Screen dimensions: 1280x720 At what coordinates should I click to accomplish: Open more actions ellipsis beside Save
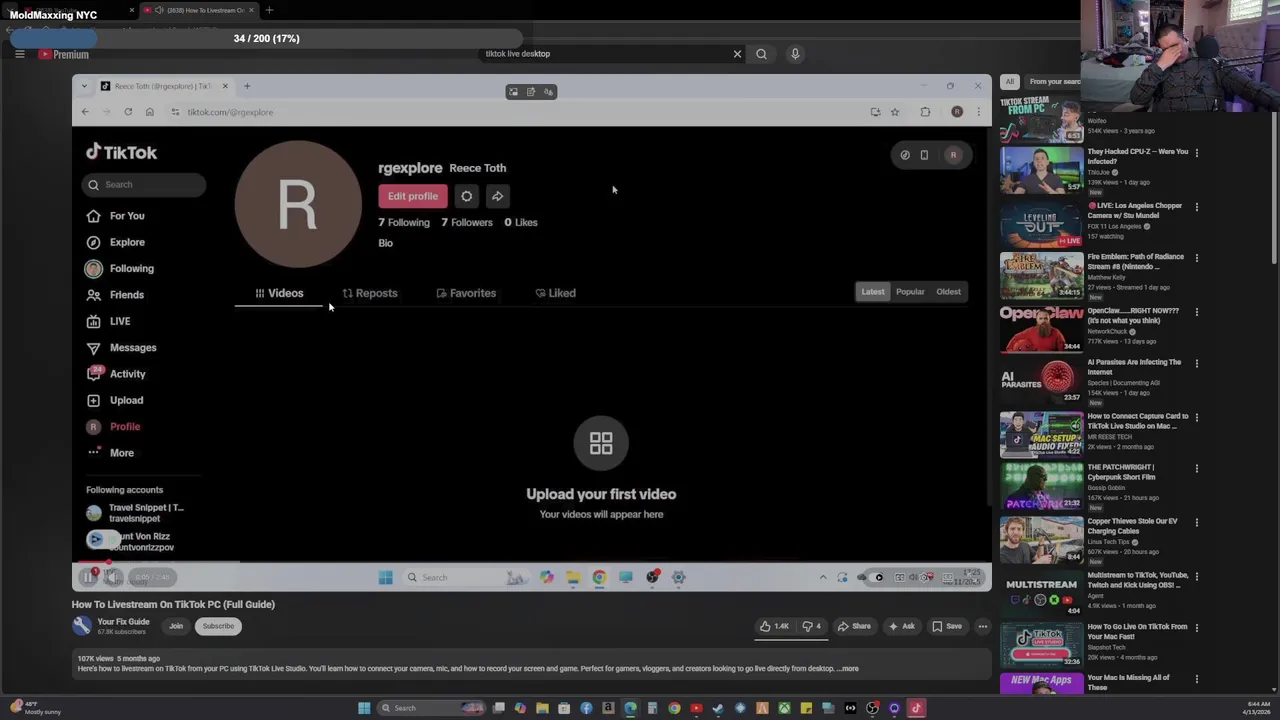(982, 626)
